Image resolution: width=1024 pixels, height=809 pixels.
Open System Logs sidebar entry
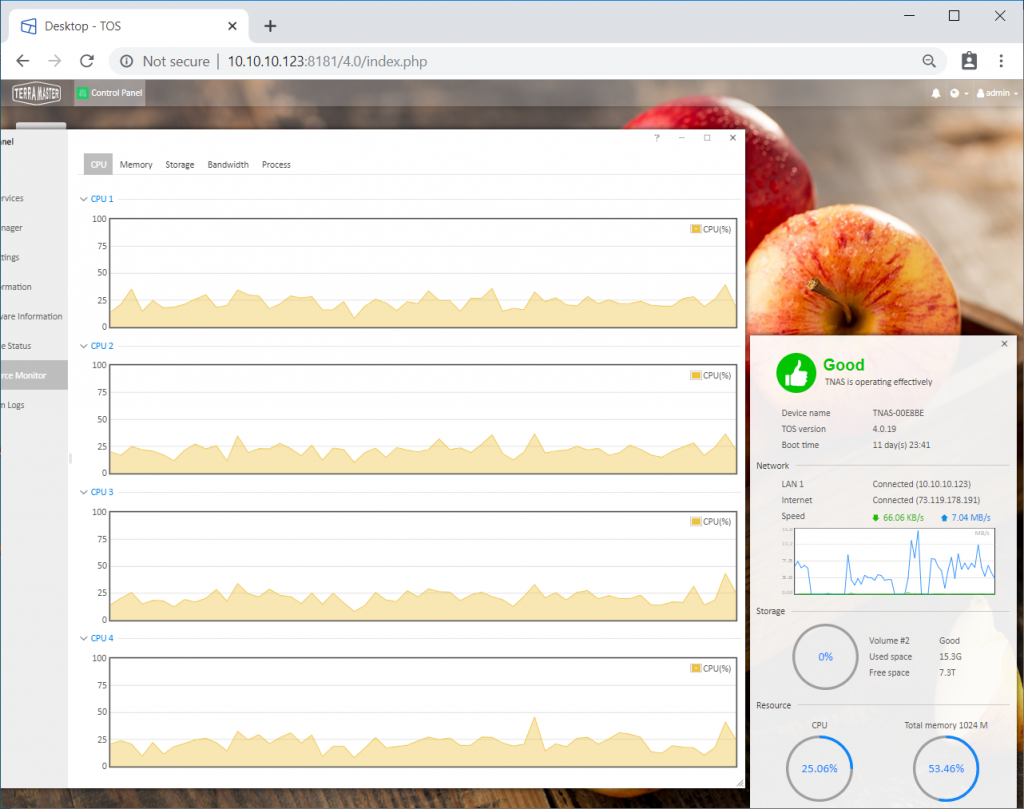coord(12,405)
